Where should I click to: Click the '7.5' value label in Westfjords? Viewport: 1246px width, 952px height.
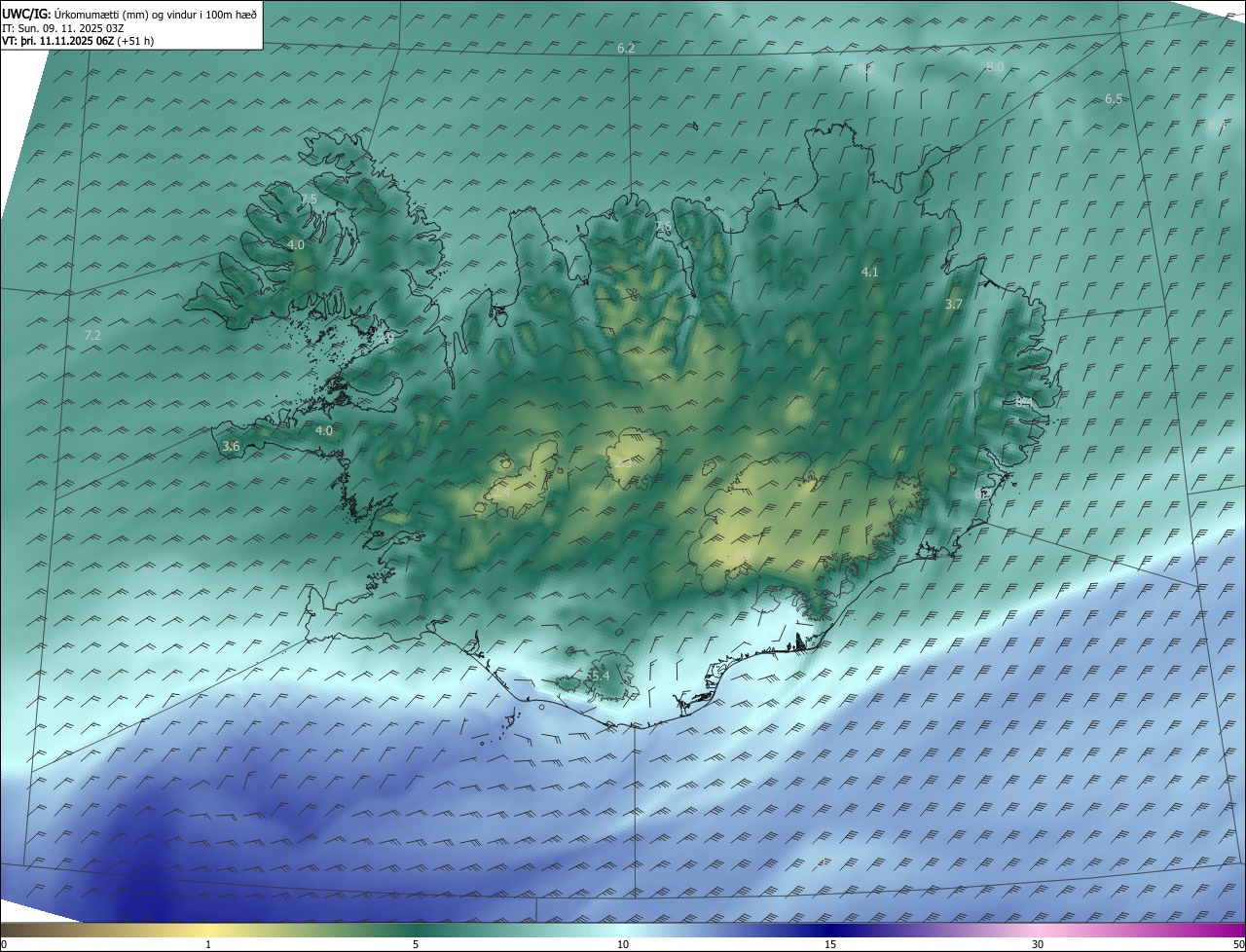click(309, 199)
